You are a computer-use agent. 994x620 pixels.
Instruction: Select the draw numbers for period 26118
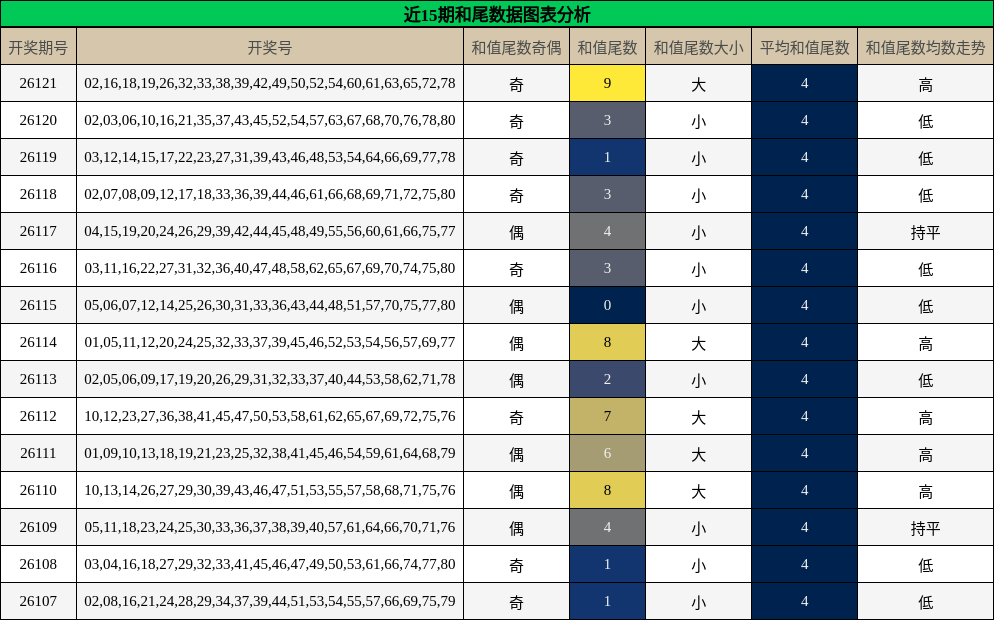tap(270, 194)
